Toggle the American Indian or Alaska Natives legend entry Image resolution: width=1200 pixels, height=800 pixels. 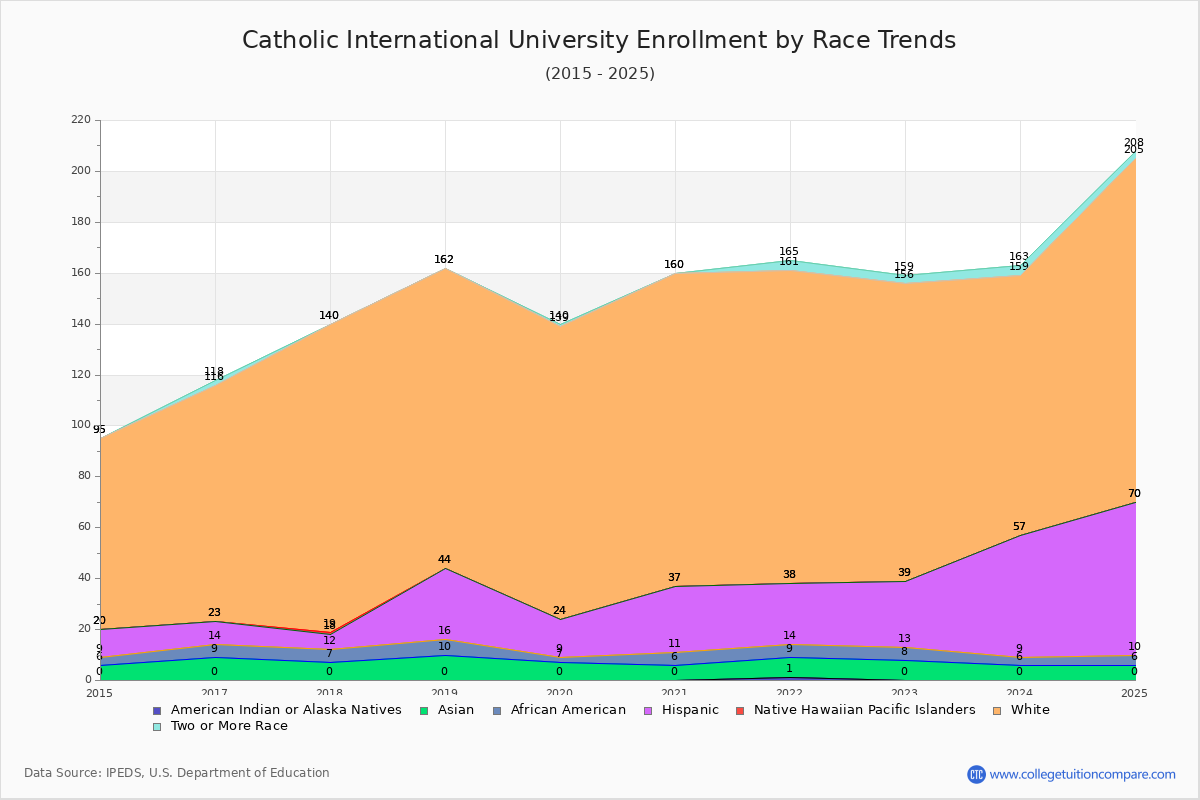click(x=277, y=710)
